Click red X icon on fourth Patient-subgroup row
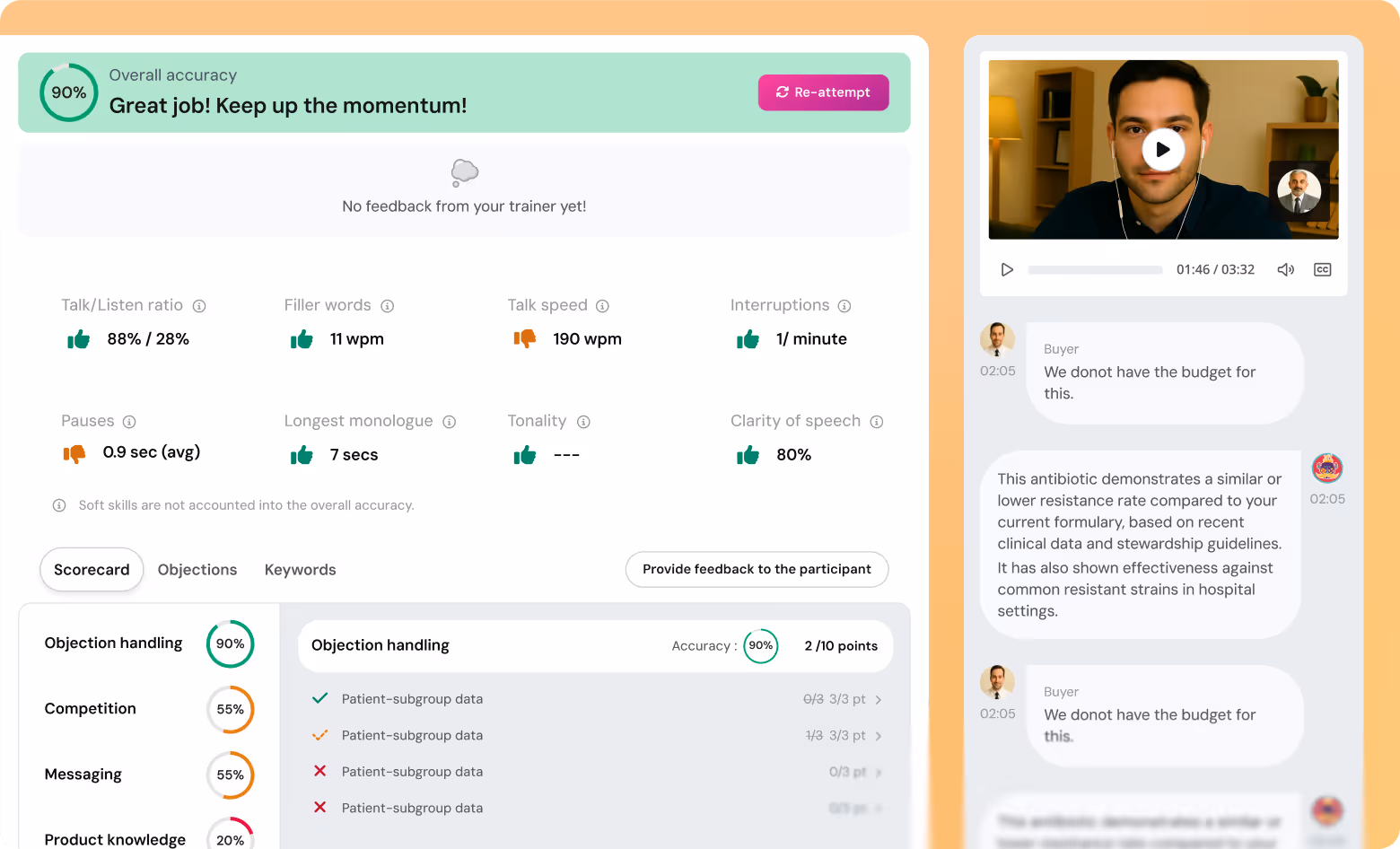The width and height of the screenshot is (1400, 849). 319,808
